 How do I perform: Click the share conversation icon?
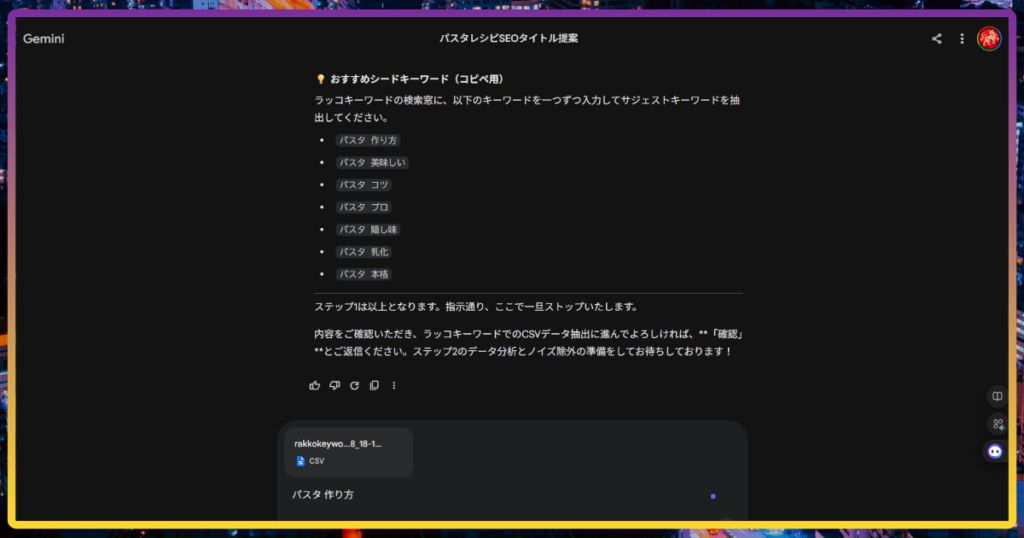pos(937,39)
